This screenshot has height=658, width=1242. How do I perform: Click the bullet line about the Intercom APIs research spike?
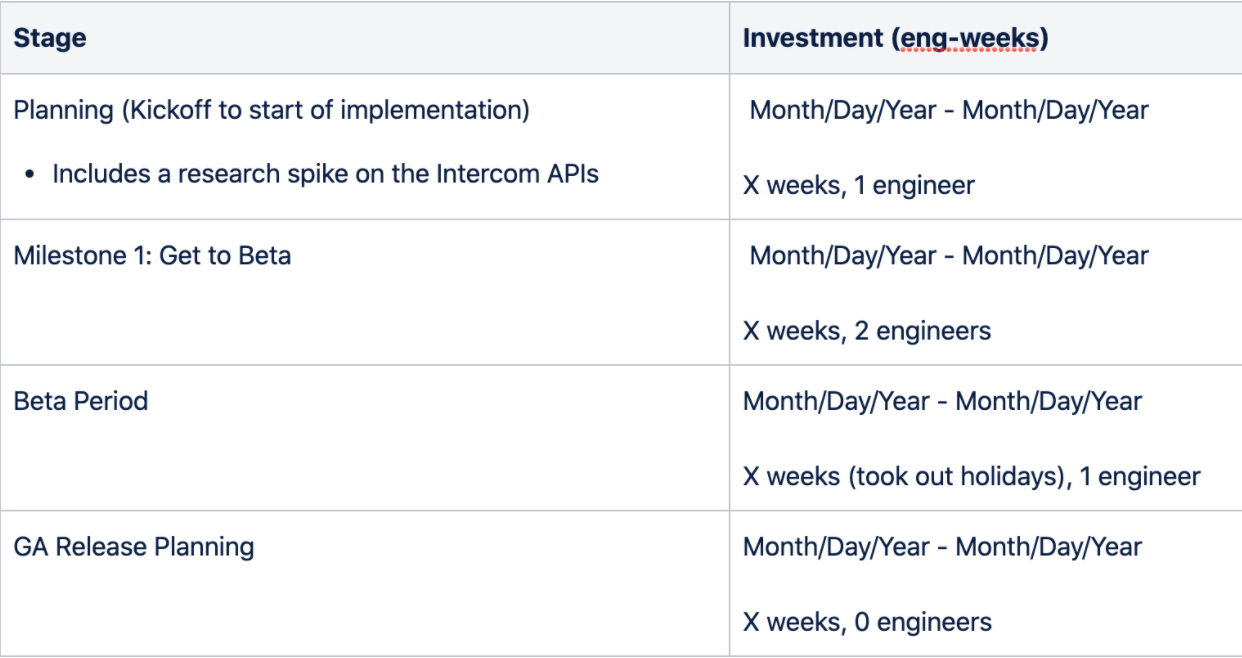click(x=325, y=173)
